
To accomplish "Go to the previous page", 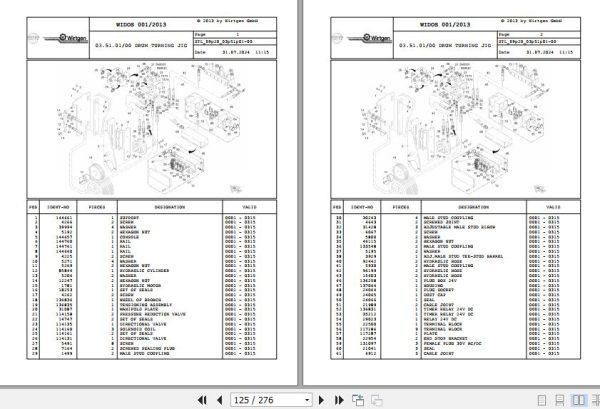I will [x=219, y=400].
